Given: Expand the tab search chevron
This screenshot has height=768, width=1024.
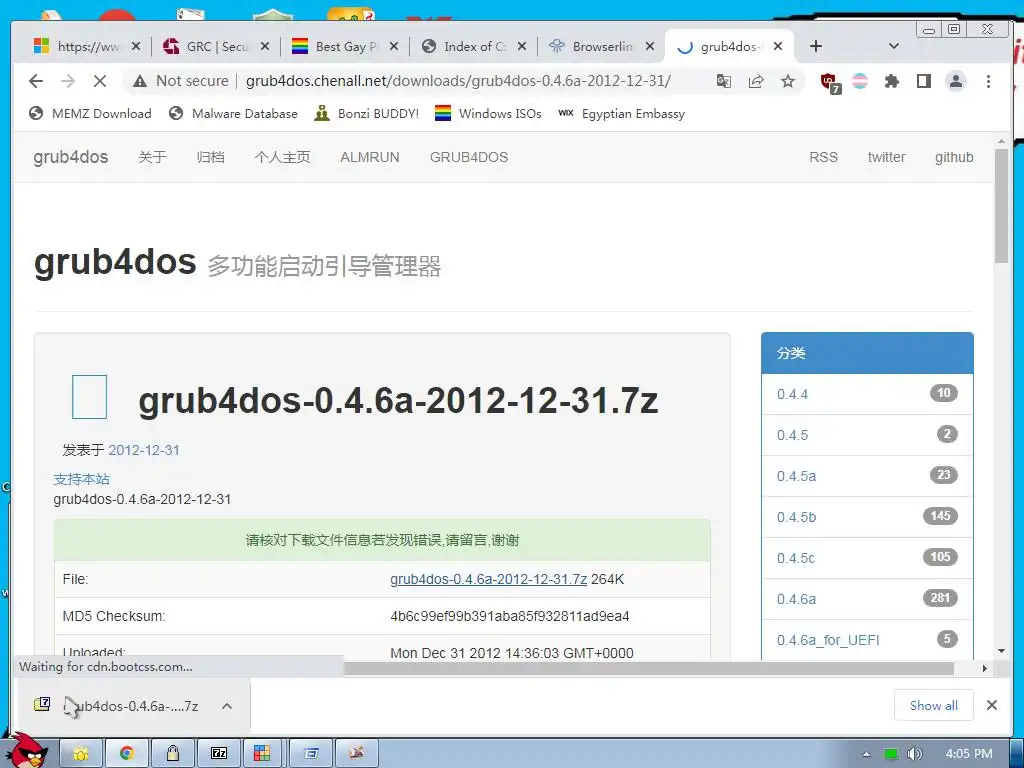Looking at the screenshot, I should click(x=894, y=46).
